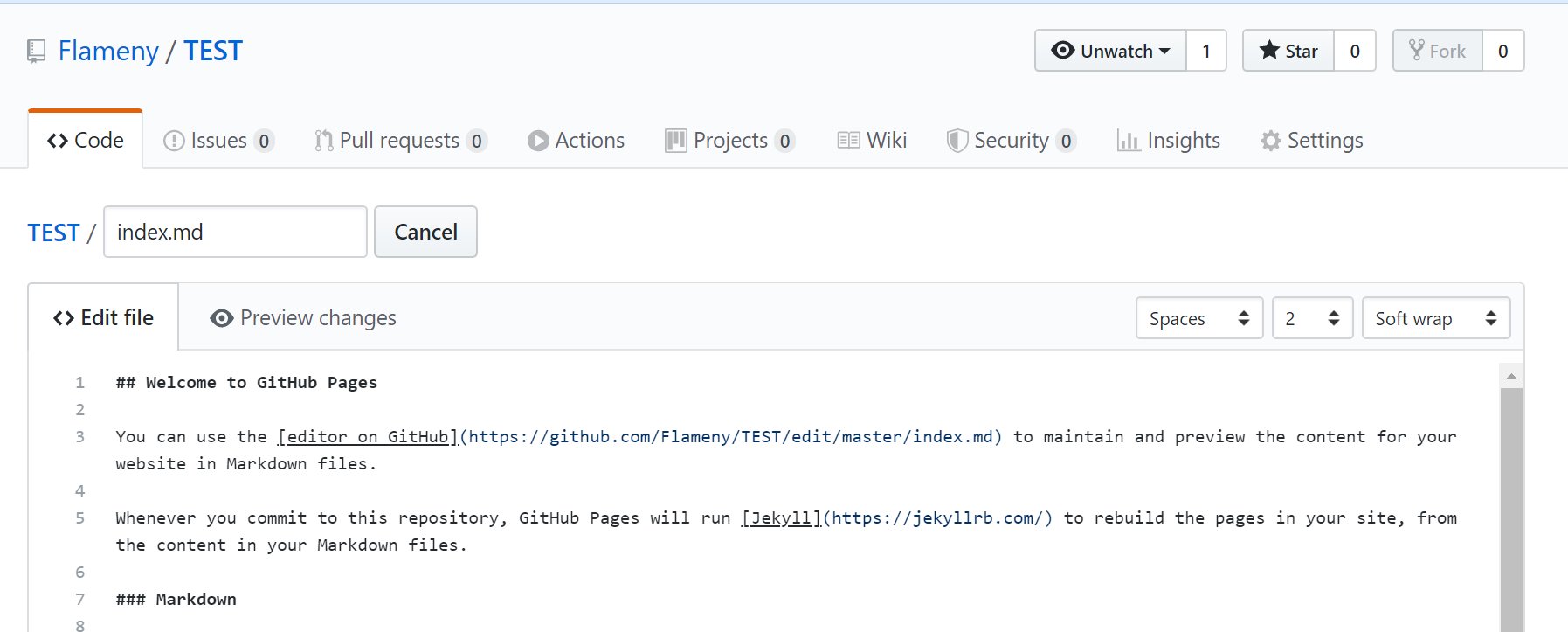View forks count next to Fork
The height and width of the screenshot is (632, 1568).
tap(1503, 51)
